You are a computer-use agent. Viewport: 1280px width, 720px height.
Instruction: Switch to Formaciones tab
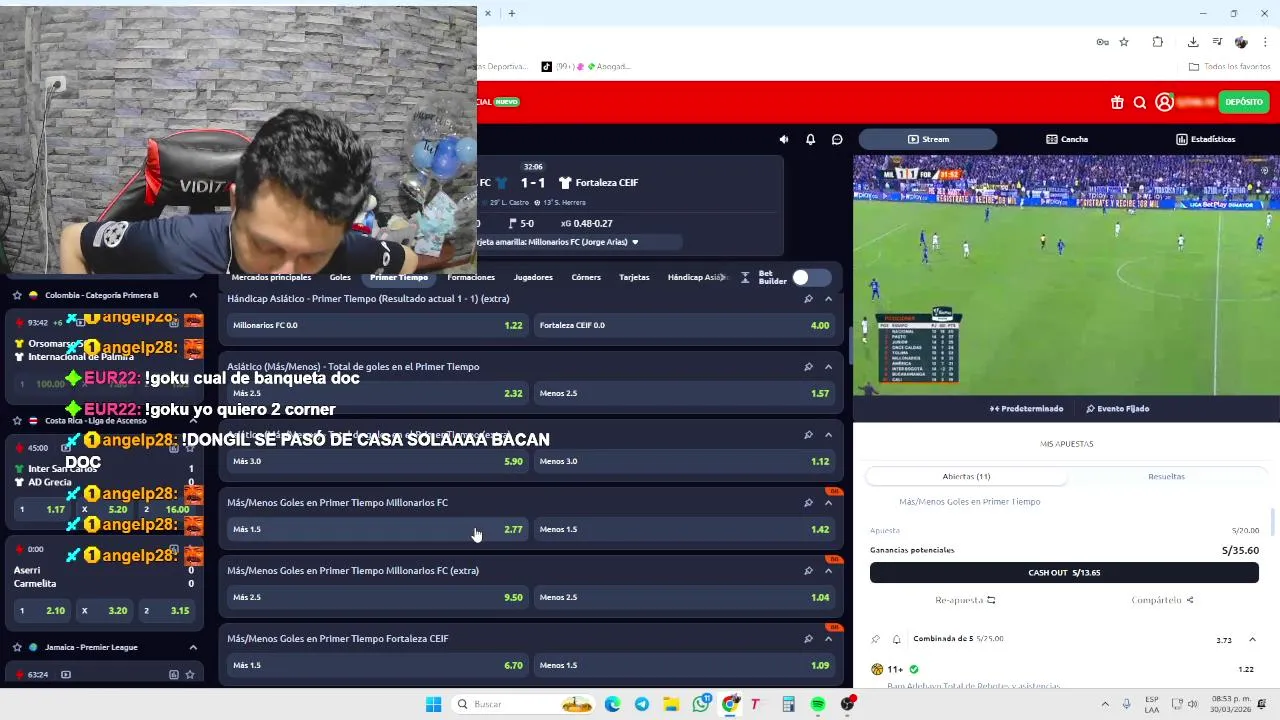pyautogui.click(x=471, y=277)
